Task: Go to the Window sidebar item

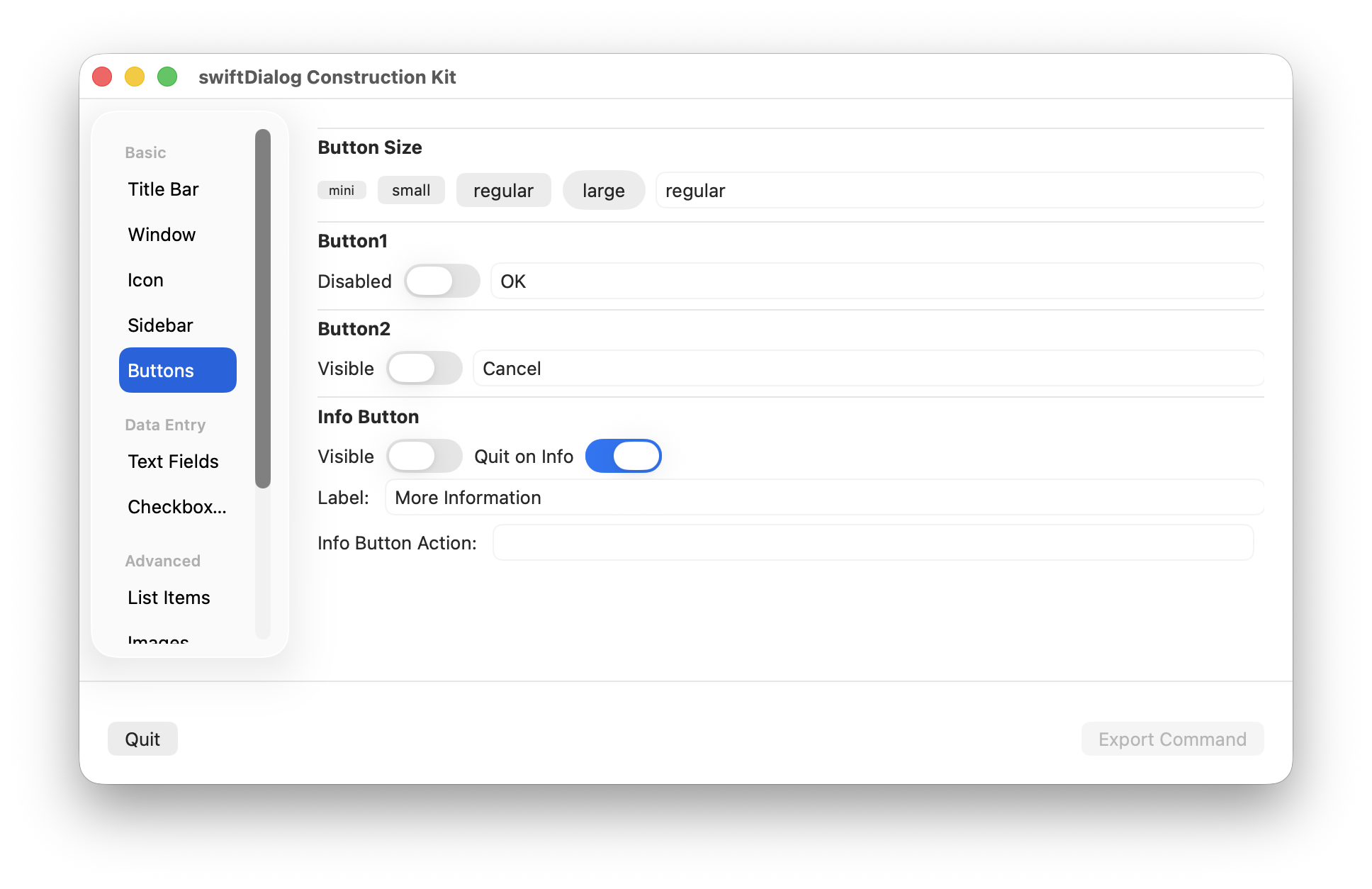Action: 162,235
